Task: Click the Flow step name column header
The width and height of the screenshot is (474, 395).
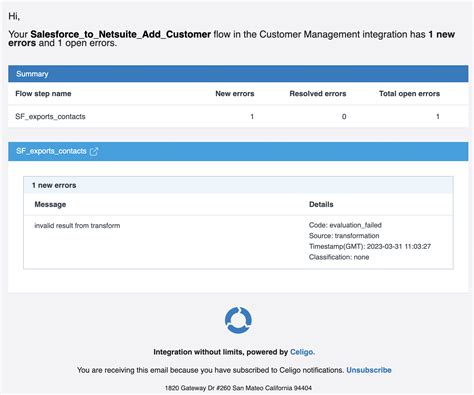Action: point(43,94)
